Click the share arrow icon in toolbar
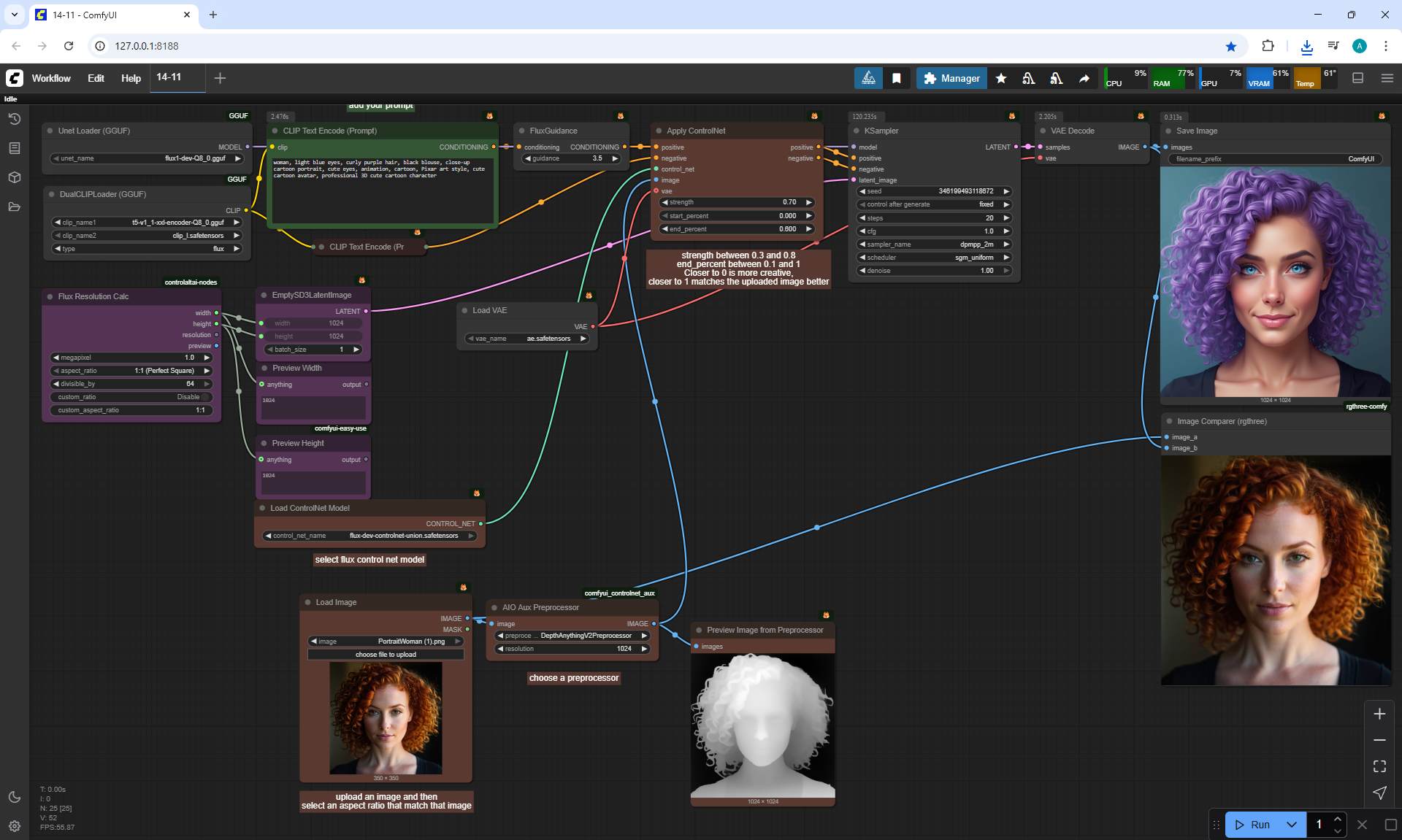Image resolution: width=1402 pixels, height=840 pixels. click(x=1084, y=78)
